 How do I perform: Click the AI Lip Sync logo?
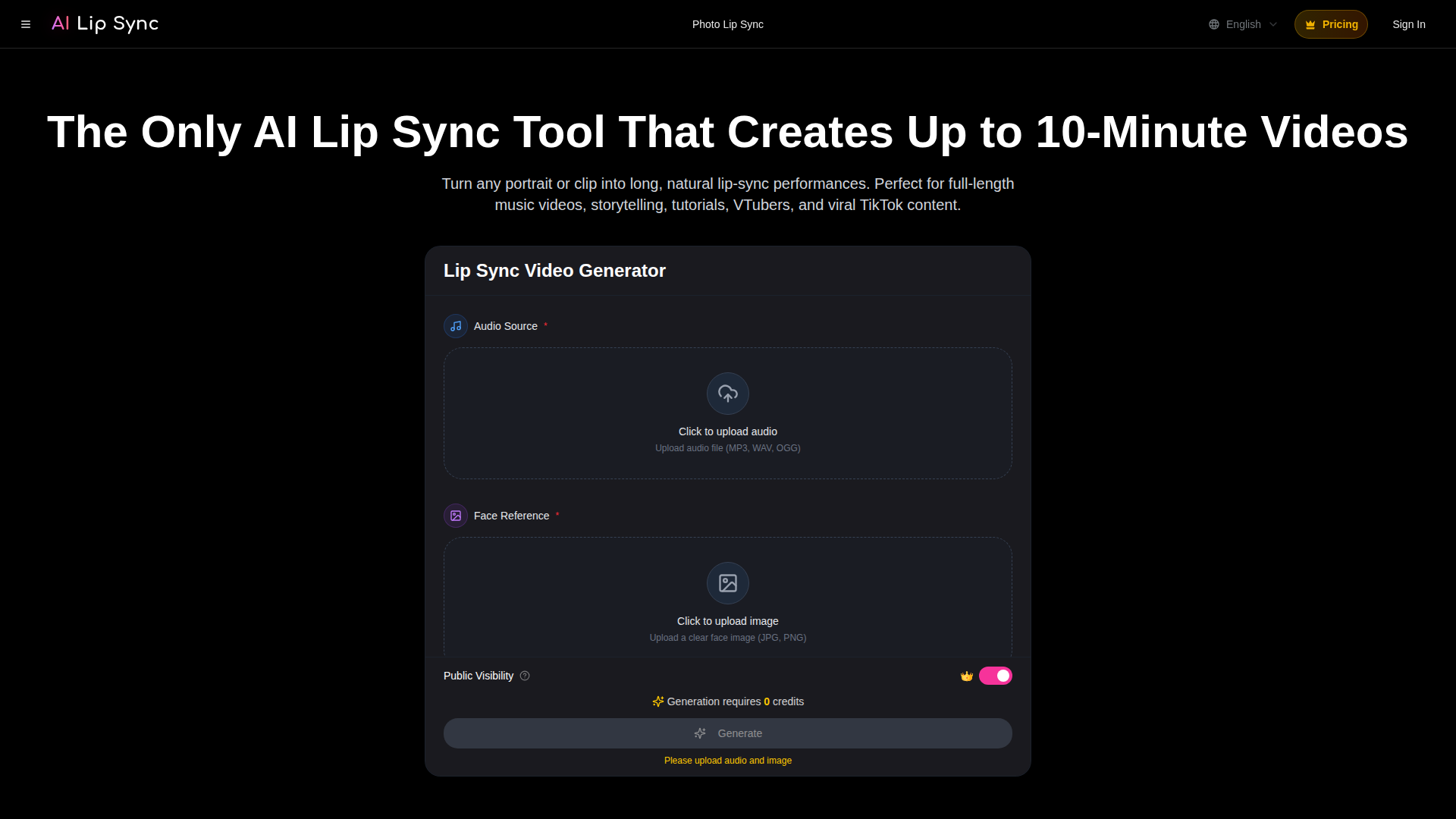pos(105,24)
